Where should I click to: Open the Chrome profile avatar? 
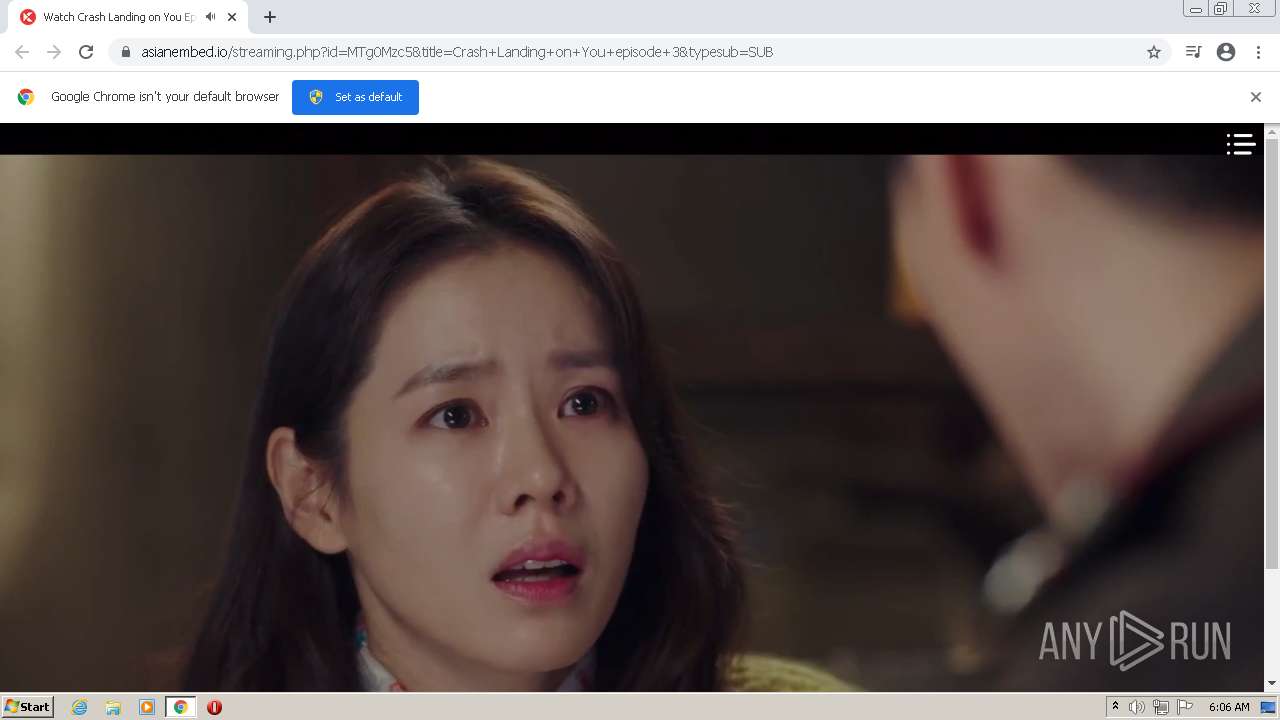[x=1226, y=52]
